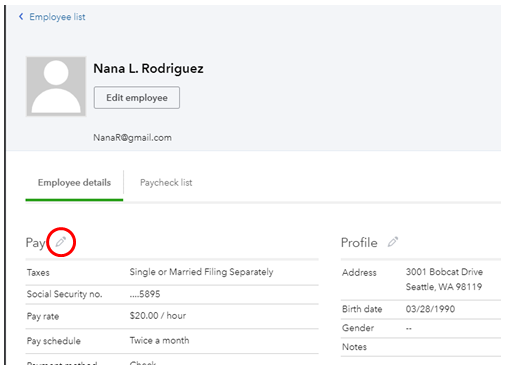Click the Gender value showing --
Viewport: 518px width, 377px height.
coord(409,329)
